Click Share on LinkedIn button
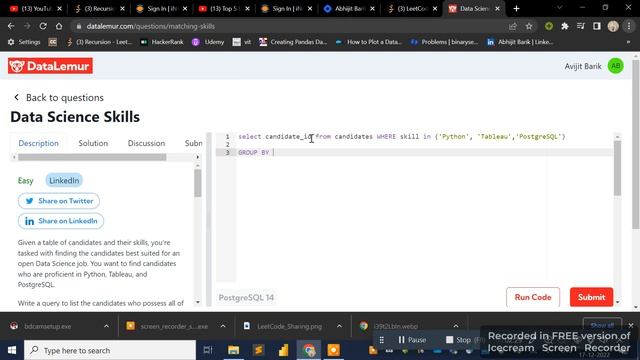 click(x=61, y=221)
